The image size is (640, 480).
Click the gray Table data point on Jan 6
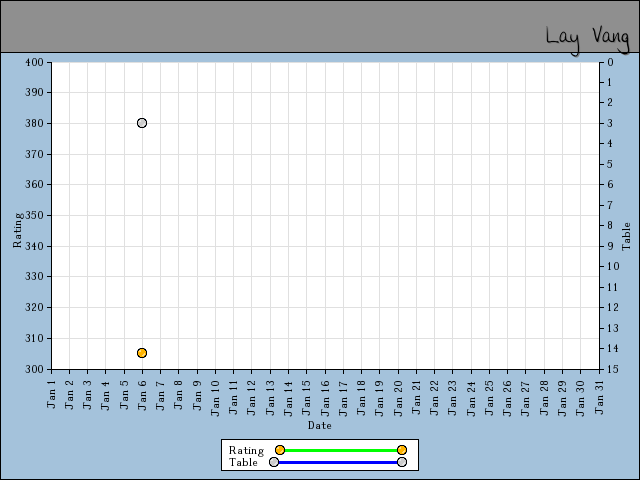pyautogui.click(x=142, y=123)
